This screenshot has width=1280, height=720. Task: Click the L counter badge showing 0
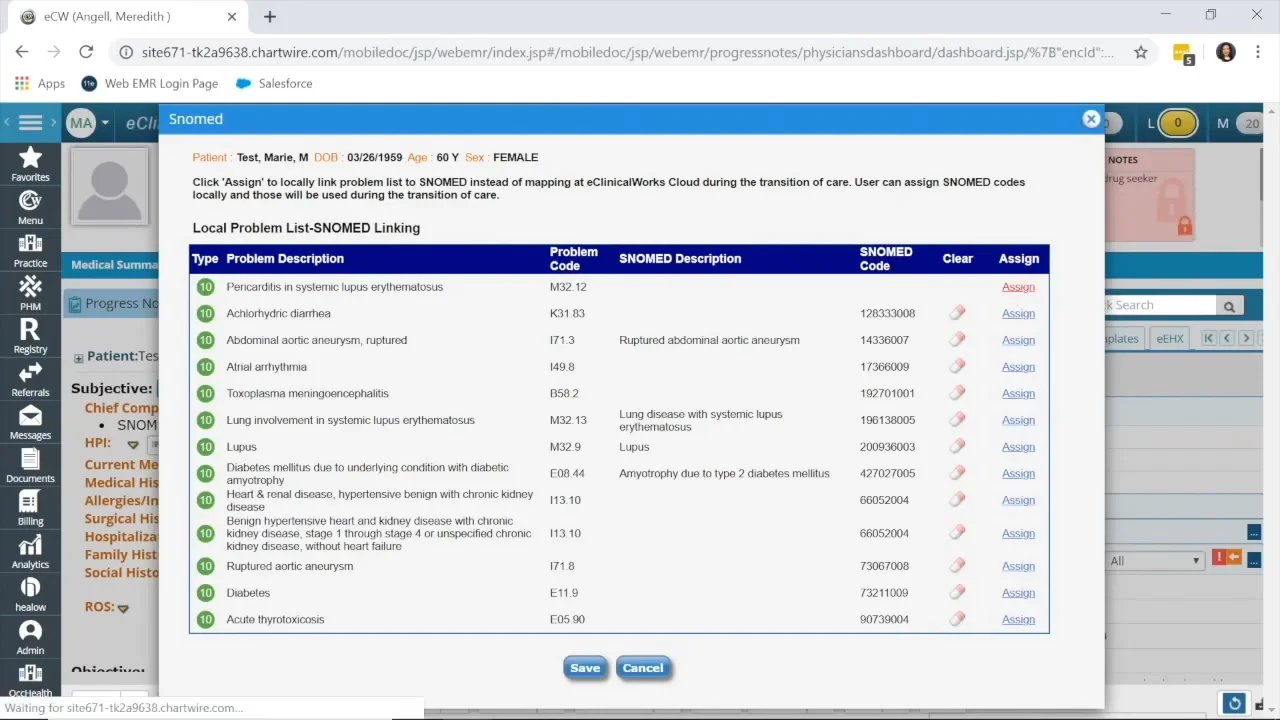pyautogui.click(x=1177, y=123)
